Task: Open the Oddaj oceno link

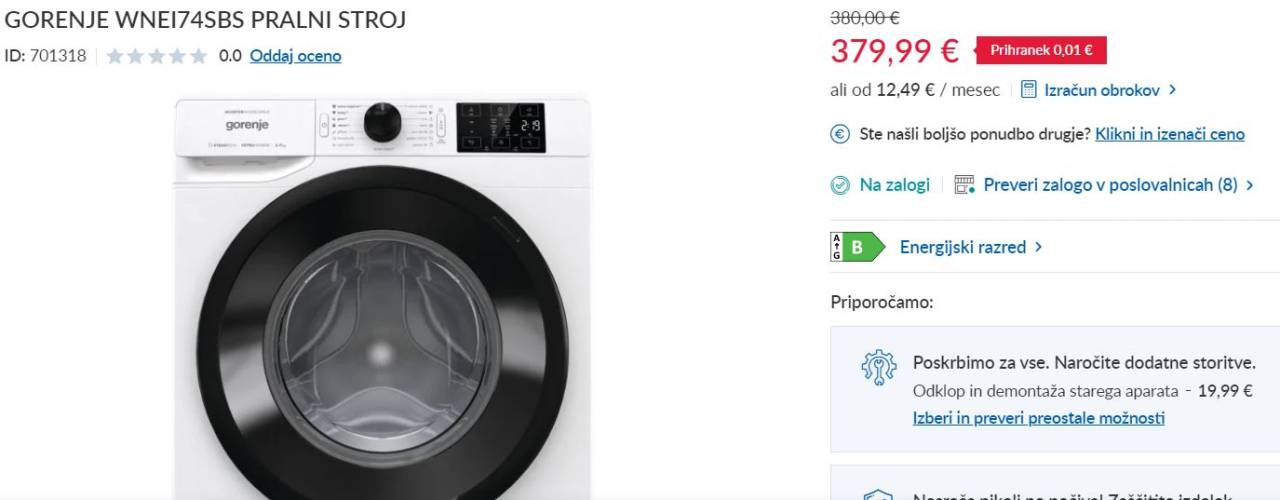Action: tap(295, 56)
